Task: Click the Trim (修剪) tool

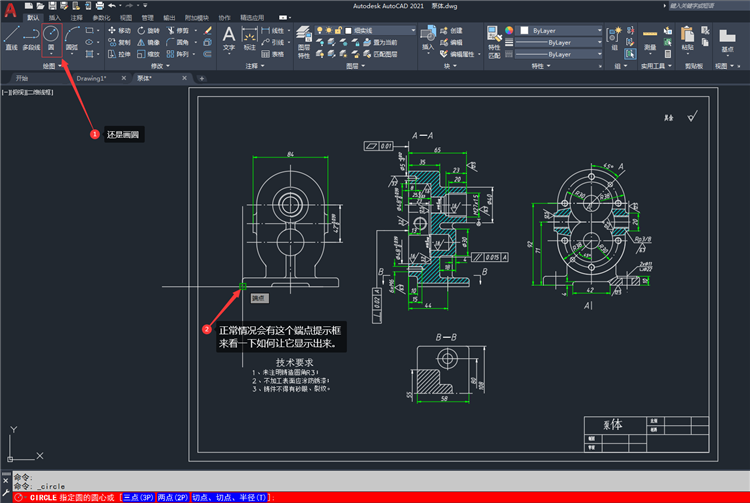Action: (177, 30)
